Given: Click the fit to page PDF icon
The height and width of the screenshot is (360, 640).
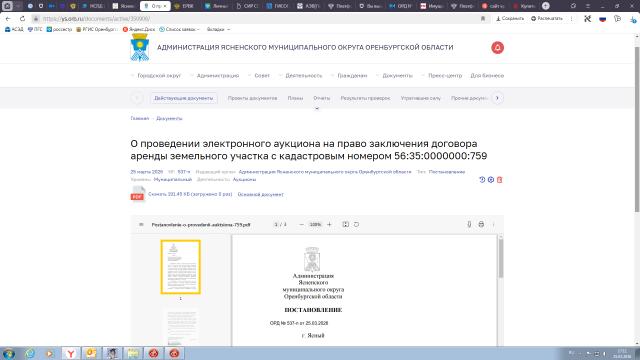Looking at the screenshot, I should click(345, 224).
